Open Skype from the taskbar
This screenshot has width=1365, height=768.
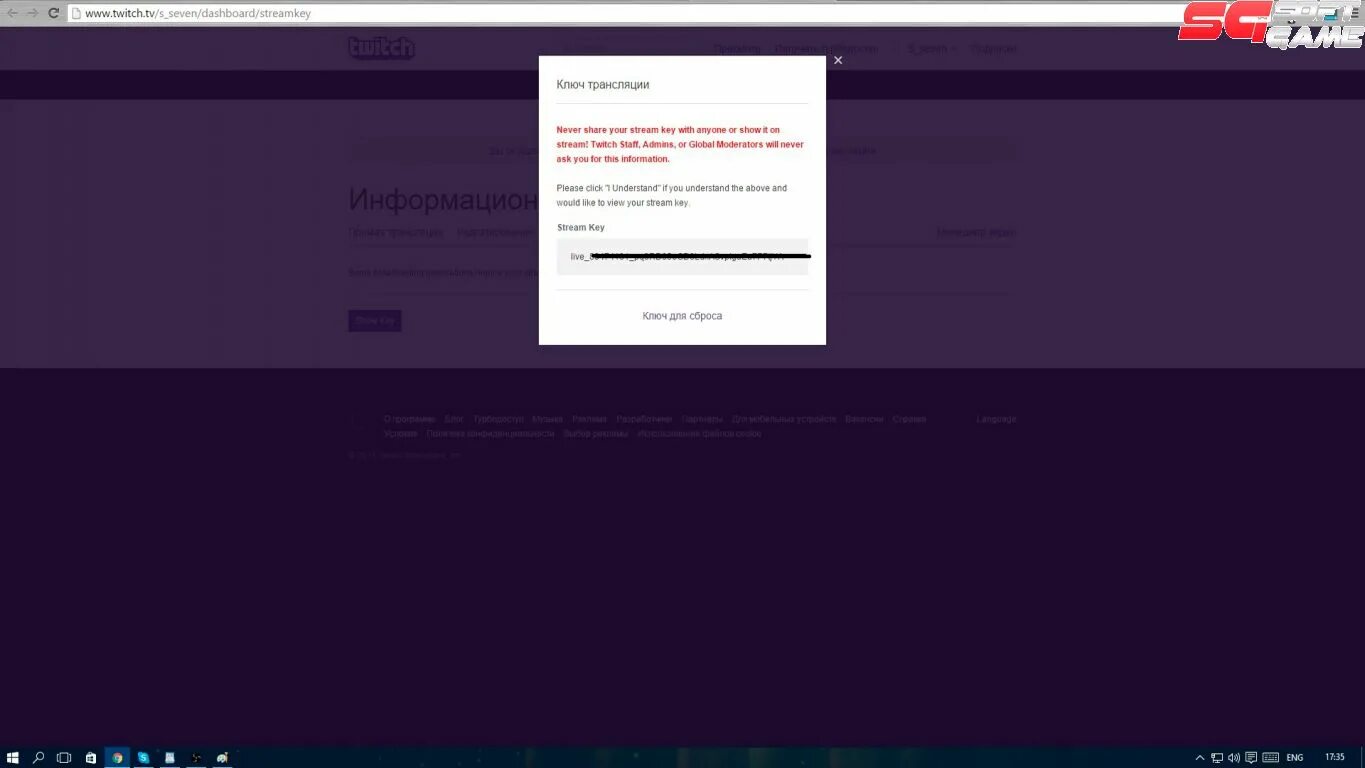point(143,757)
